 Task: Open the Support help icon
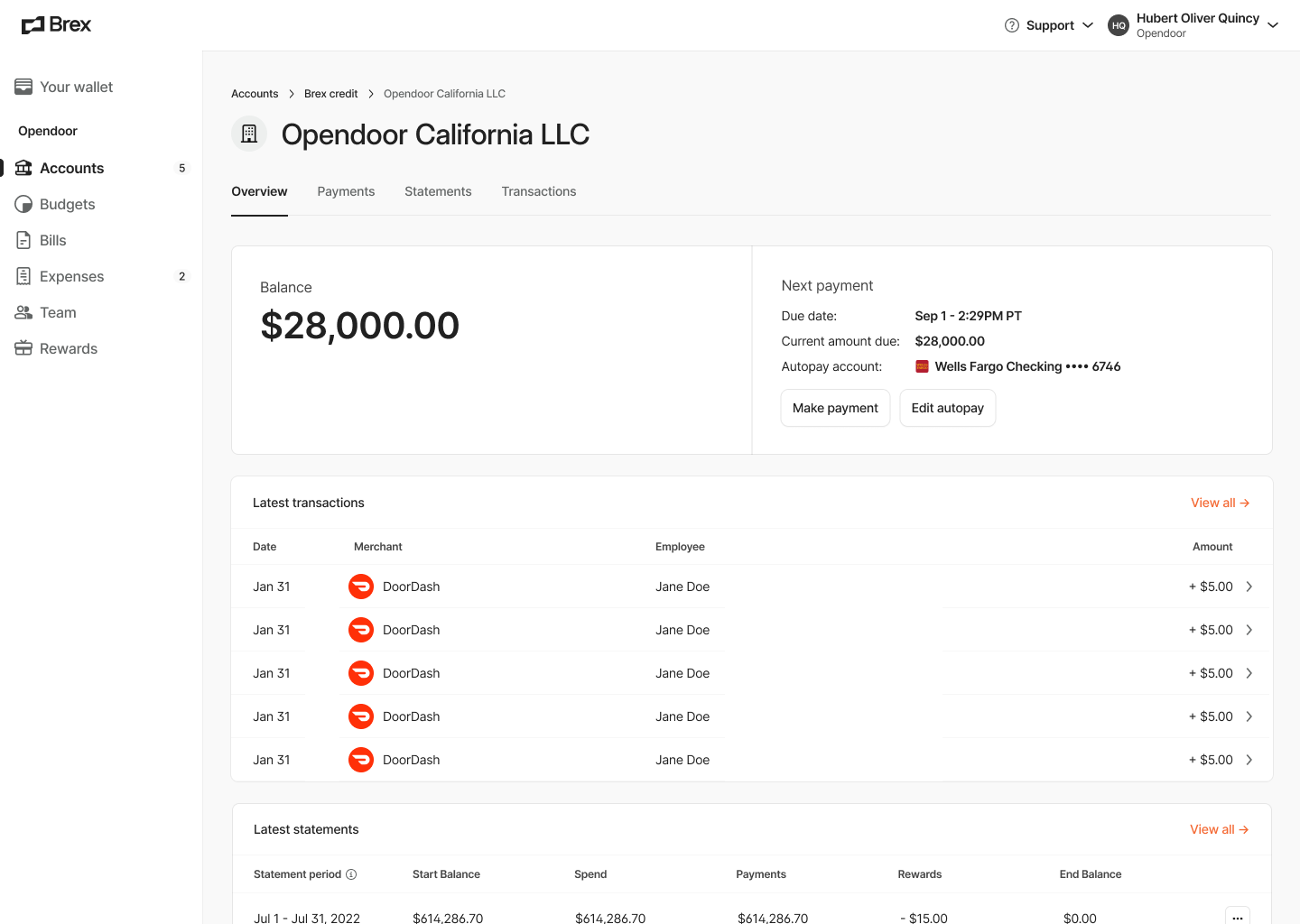1012,25
